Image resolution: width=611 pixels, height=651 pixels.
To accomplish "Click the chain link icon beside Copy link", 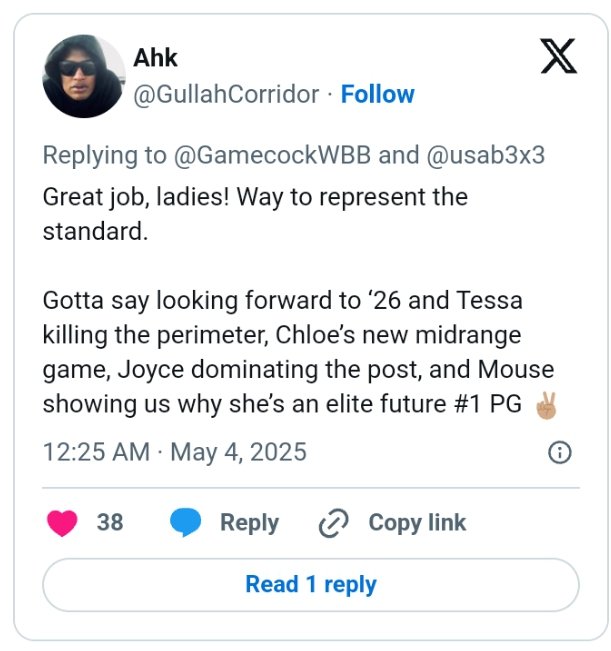I will coord(333,523).
